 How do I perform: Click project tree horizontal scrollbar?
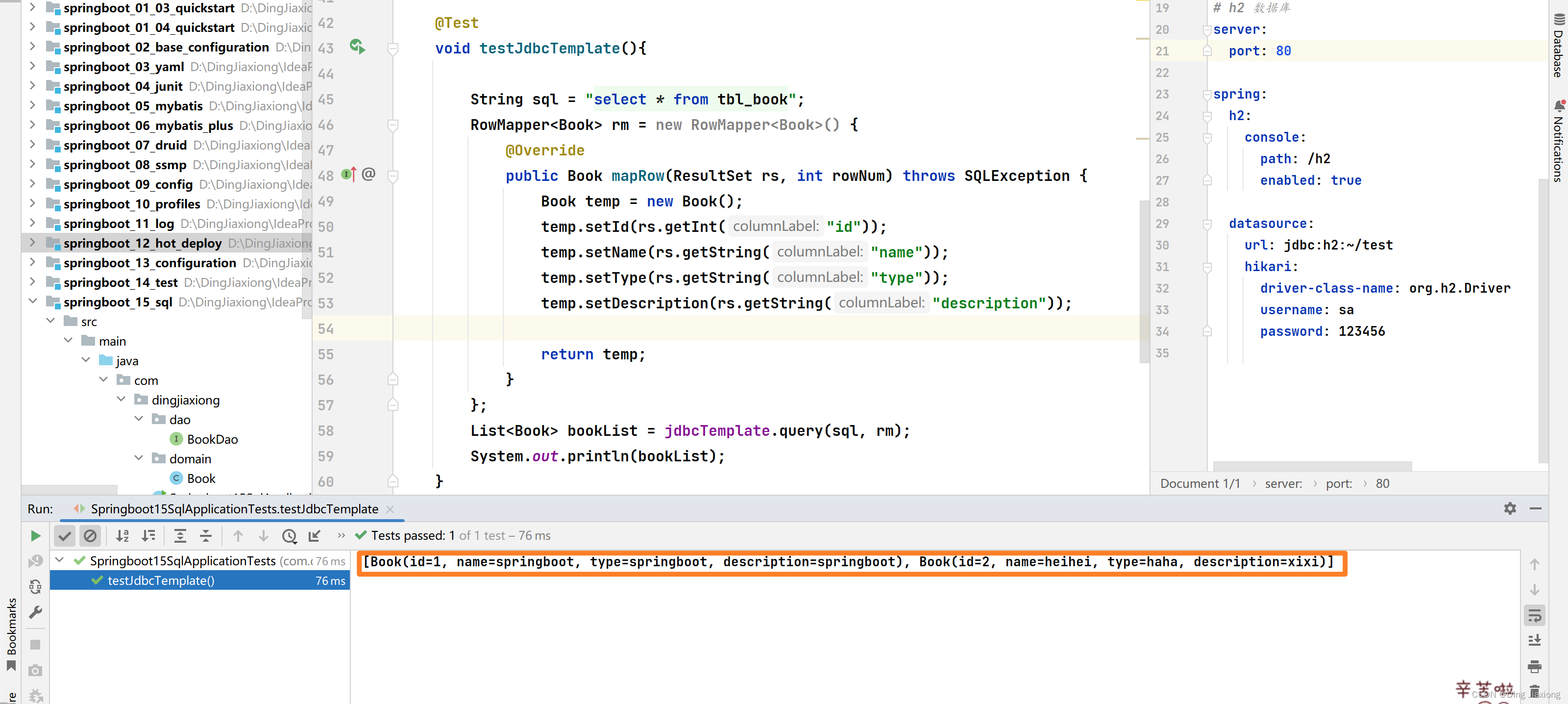point(70,490)
